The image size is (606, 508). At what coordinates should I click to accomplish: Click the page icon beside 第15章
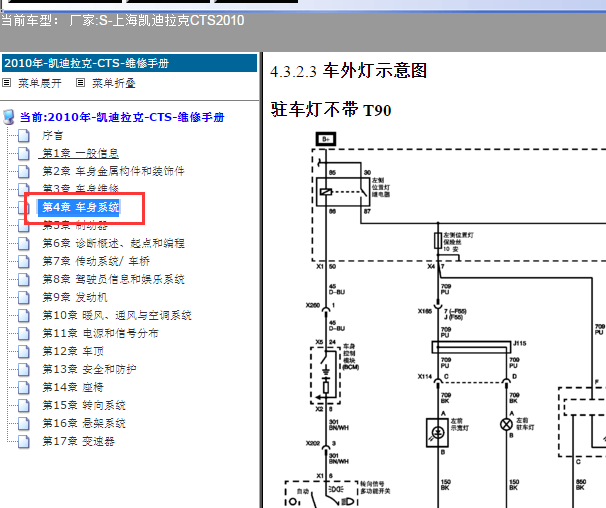(x=24, y=405)
